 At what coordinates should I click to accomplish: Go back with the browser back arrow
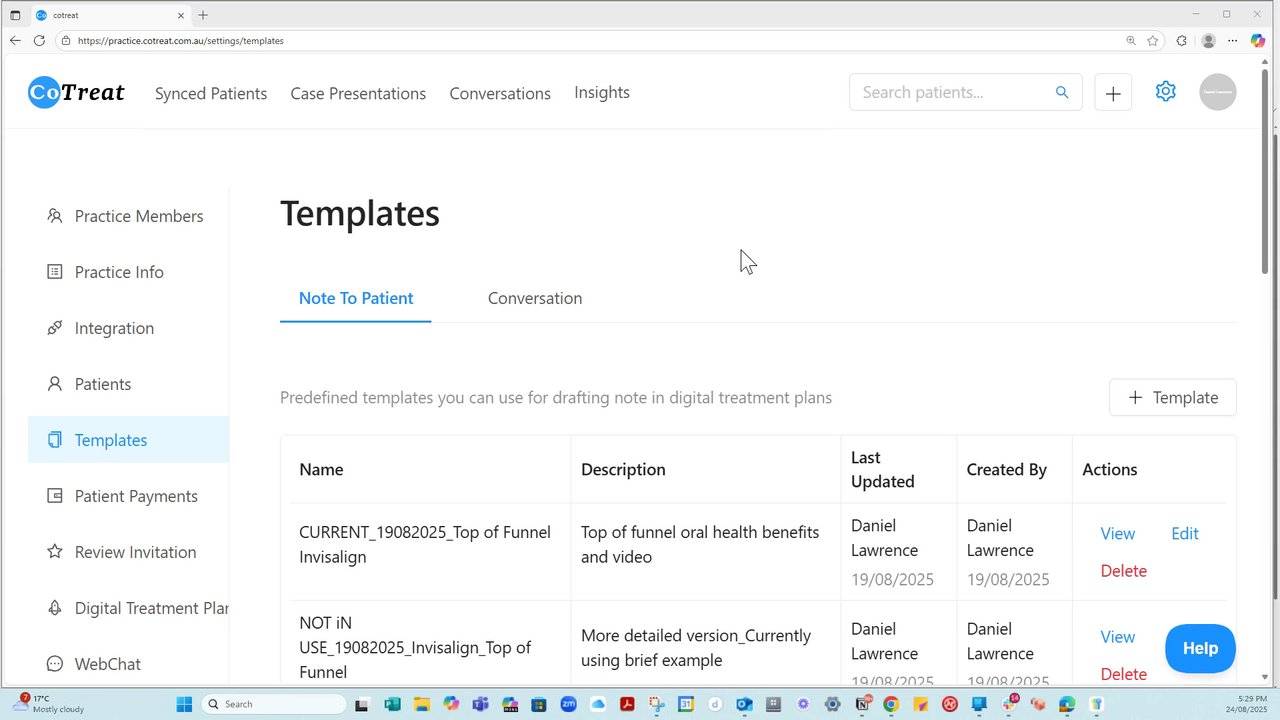(x=15, y=41)
